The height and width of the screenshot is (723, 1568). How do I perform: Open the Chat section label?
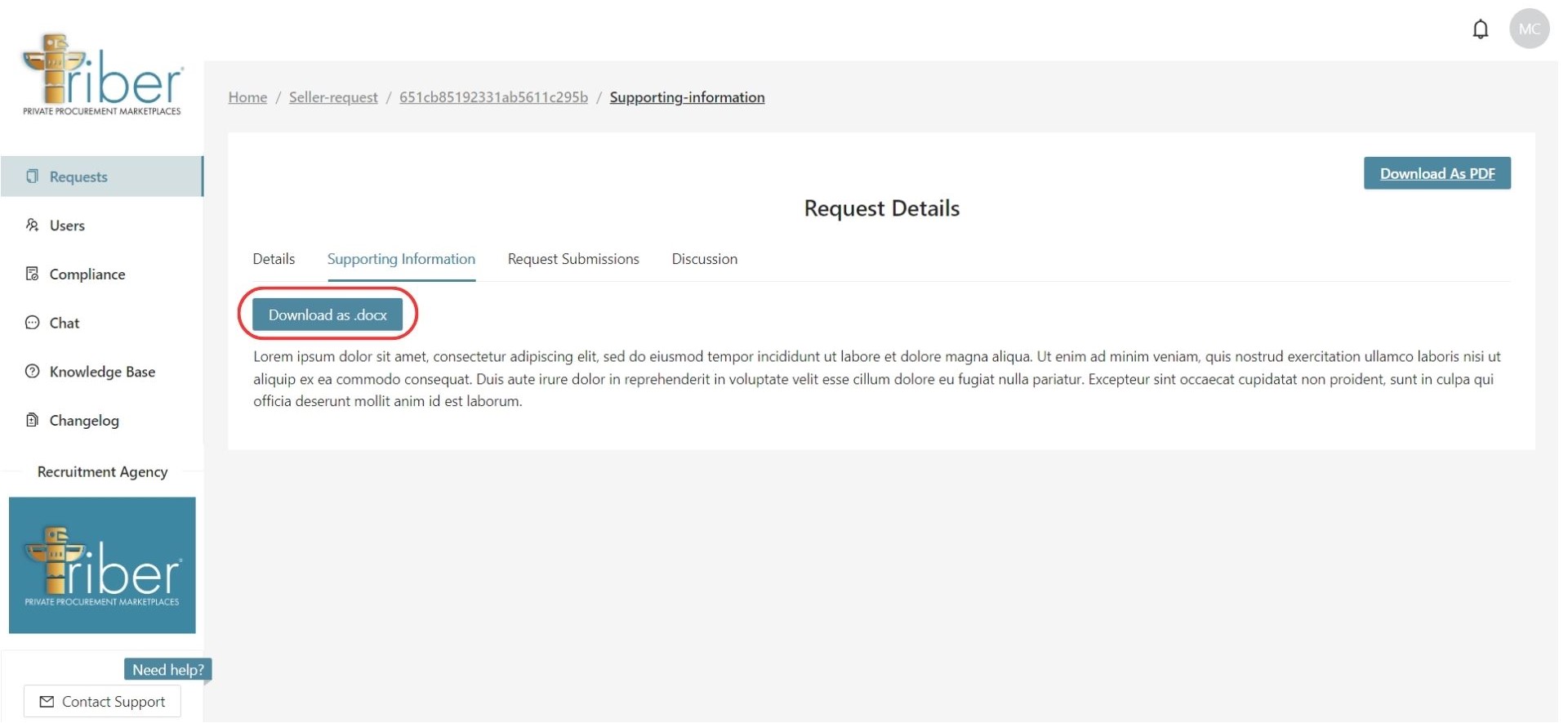tap(65, 324)
